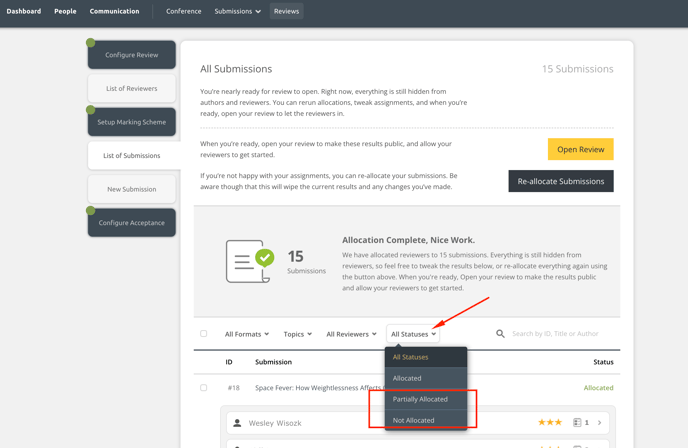Click the allocation complete document icon
This screenshot has width=688, height=448.
pyautogui.click(x=249, y=261)
